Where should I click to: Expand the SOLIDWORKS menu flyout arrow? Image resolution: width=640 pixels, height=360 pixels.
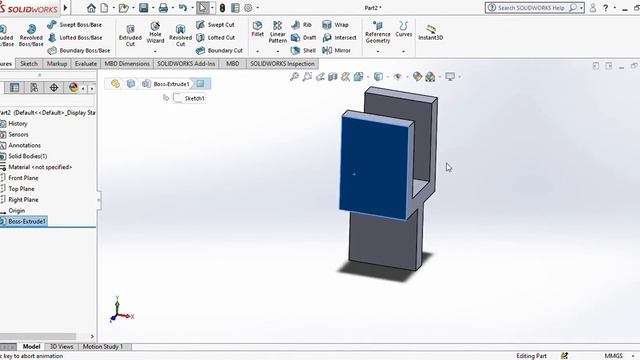click(x=65, y=8)
